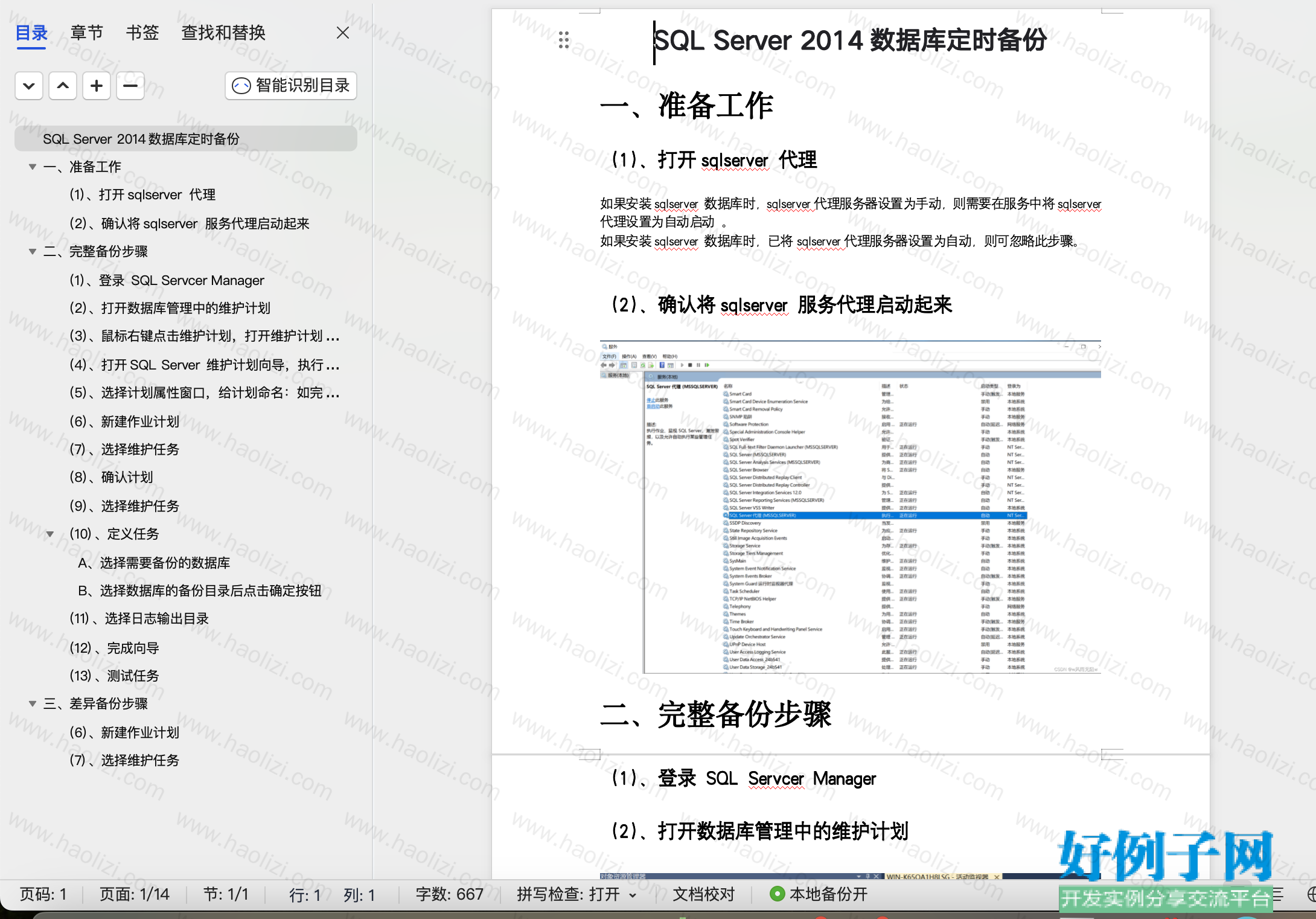Open the 章节 tab

coord(87,33)
